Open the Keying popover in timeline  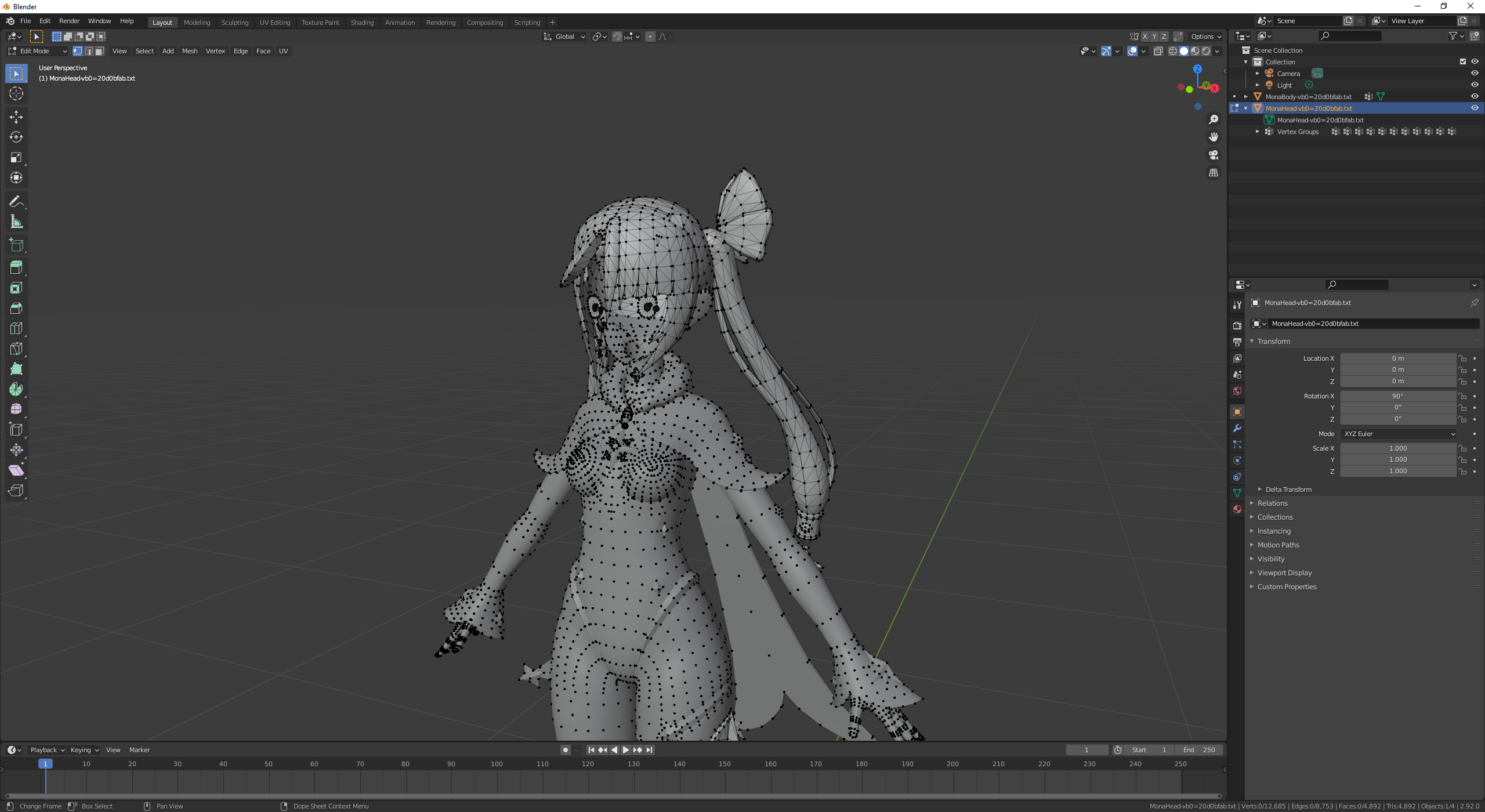click(84, 750)
